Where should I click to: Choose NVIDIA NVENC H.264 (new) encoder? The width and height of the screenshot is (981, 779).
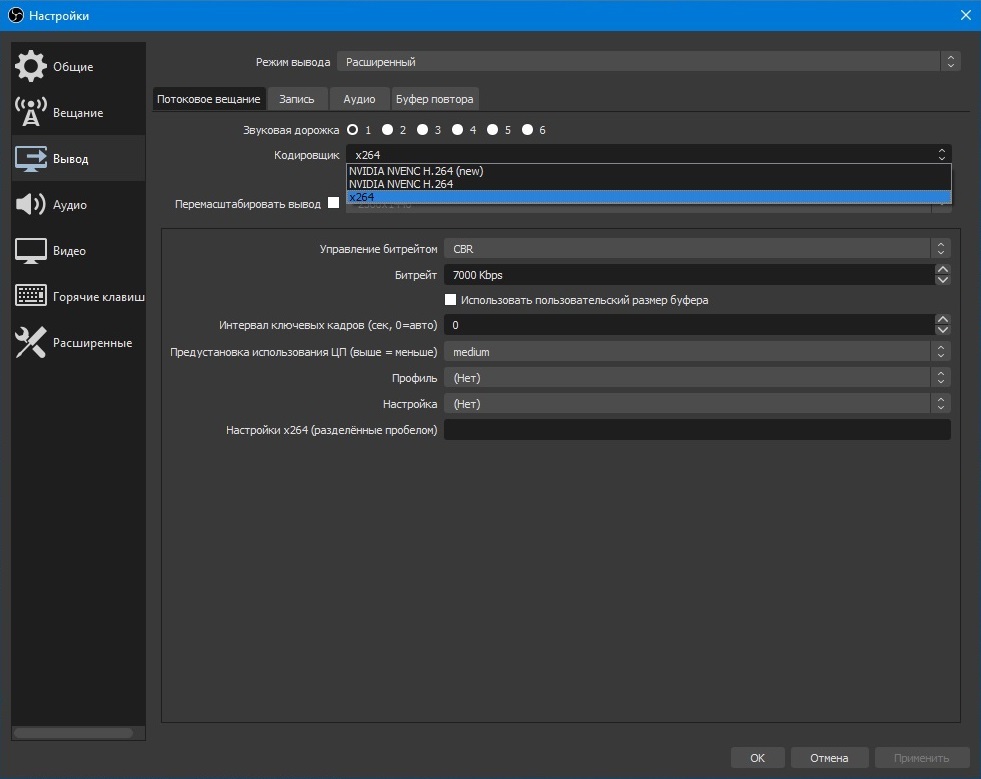pos(648,171)
